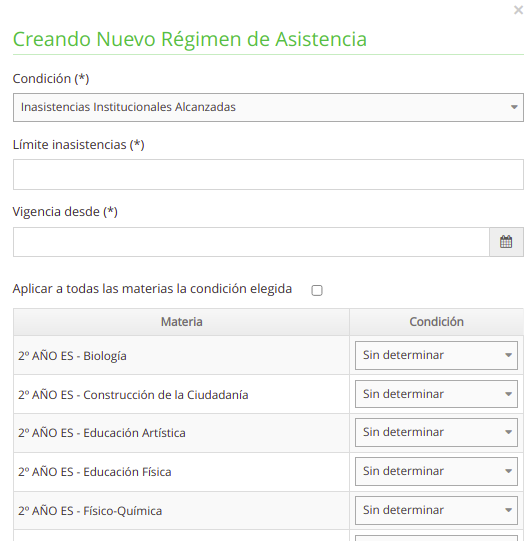The image size is (531, 541).
Task: Open Educación Física condition dropdown
Action: (x=436, y=471)
